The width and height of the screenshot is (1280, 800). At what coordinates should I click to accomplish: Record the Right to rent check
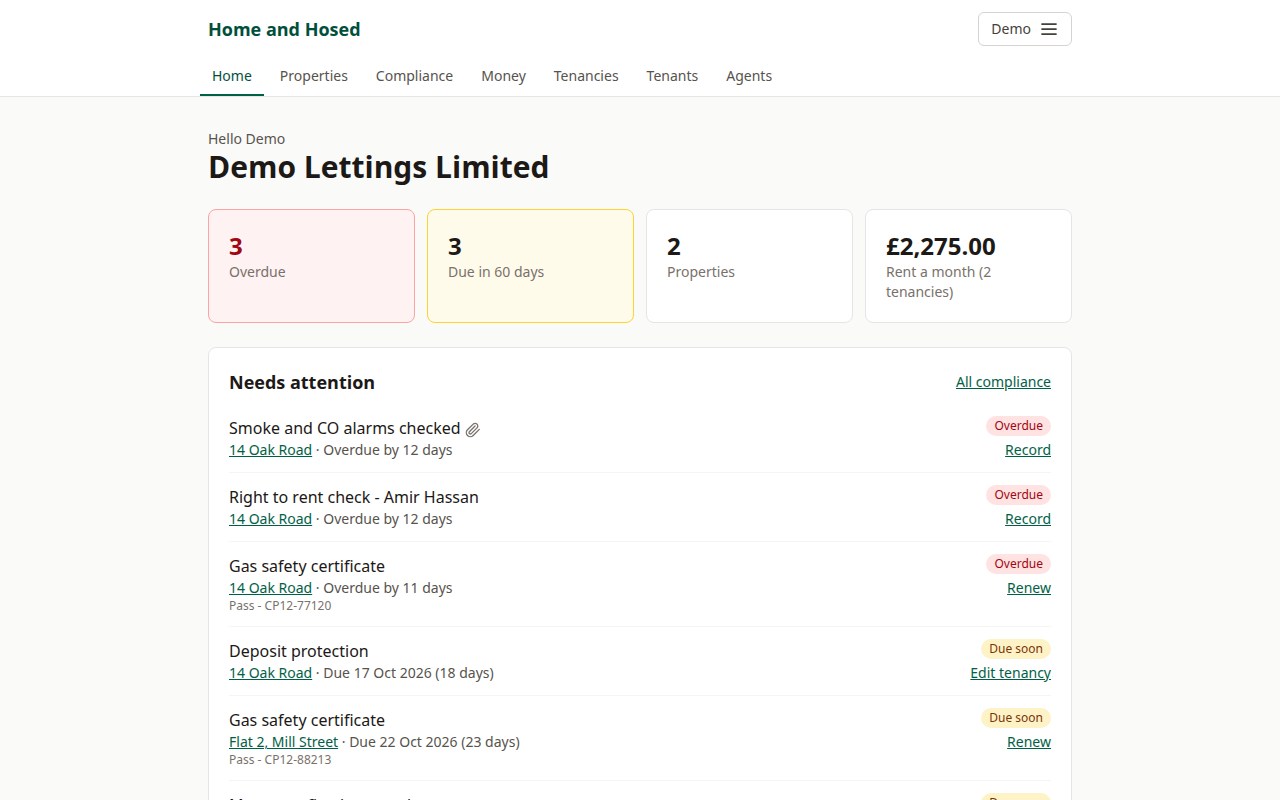[1028, 519]
